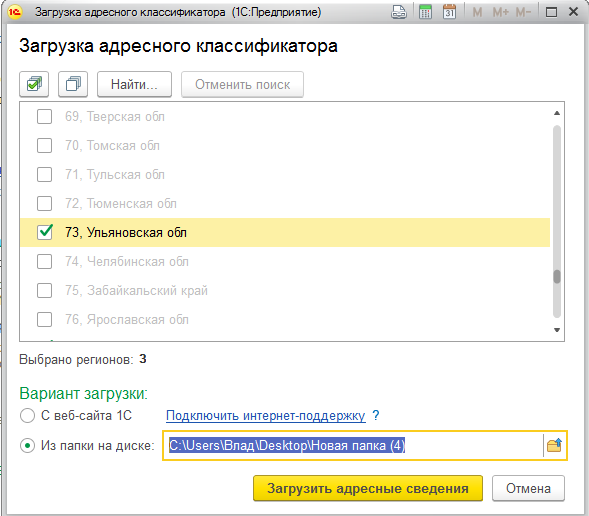This screenshot has width=589, height=516.
Task: Check the 75, Забайкальский край checkbox
Action: pyautogui.click(x=44, y=290)
